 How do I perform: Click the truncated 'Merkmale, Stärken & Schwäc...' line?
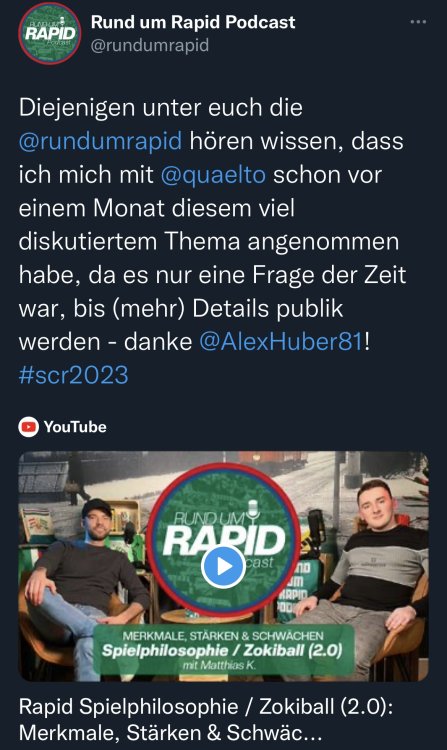[171, 733]
